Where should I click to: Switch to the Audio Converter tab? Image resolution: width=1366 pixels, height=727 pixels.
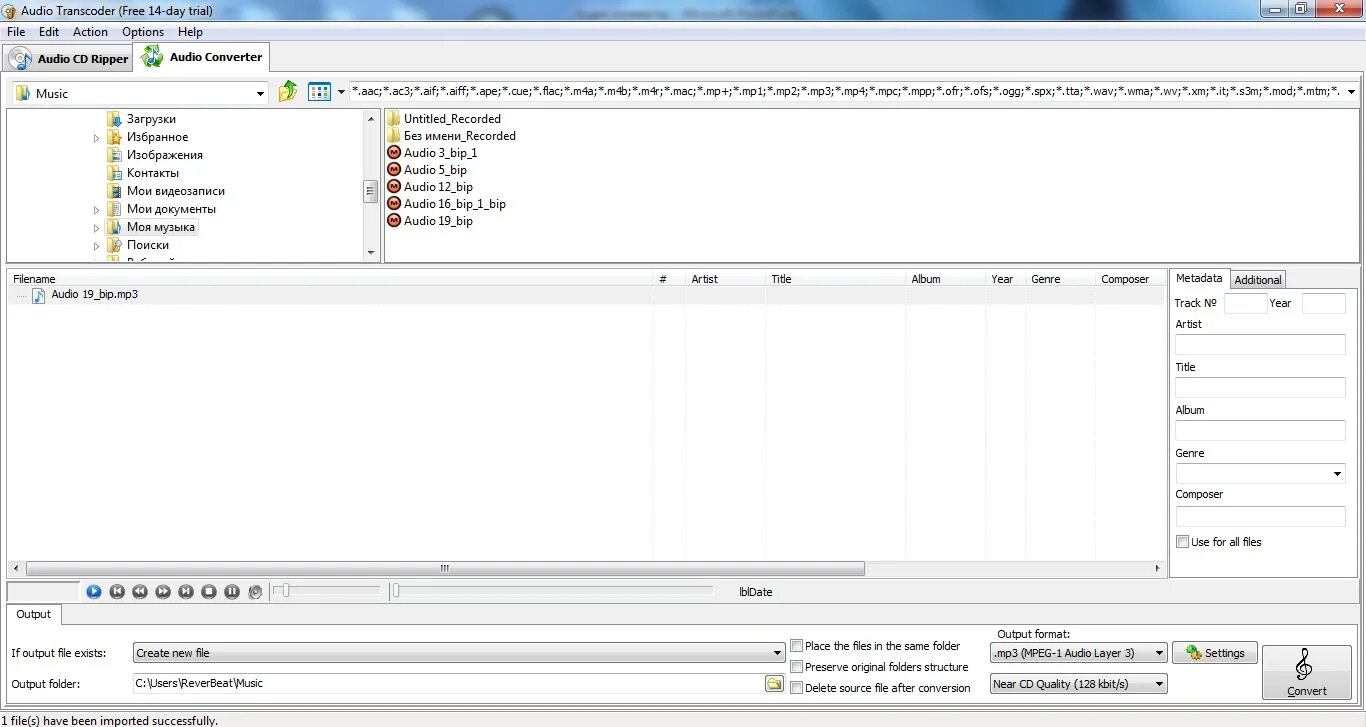(x=202, y=57)
